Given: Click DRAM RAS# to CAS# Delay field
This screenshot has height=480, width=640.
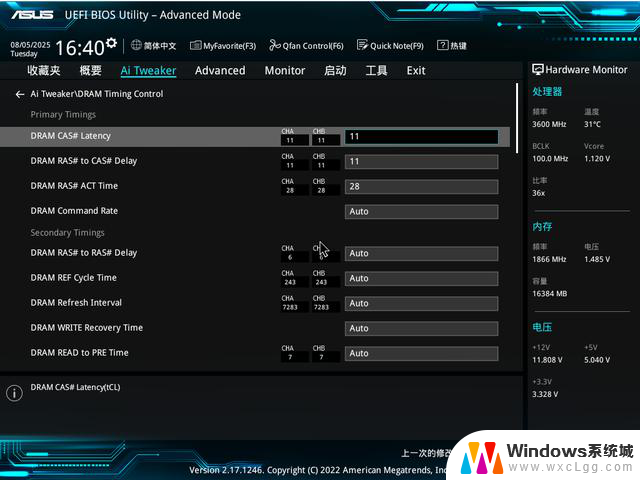Looking at the screenshot, I should pyautogui.click(x=421, y=162).
